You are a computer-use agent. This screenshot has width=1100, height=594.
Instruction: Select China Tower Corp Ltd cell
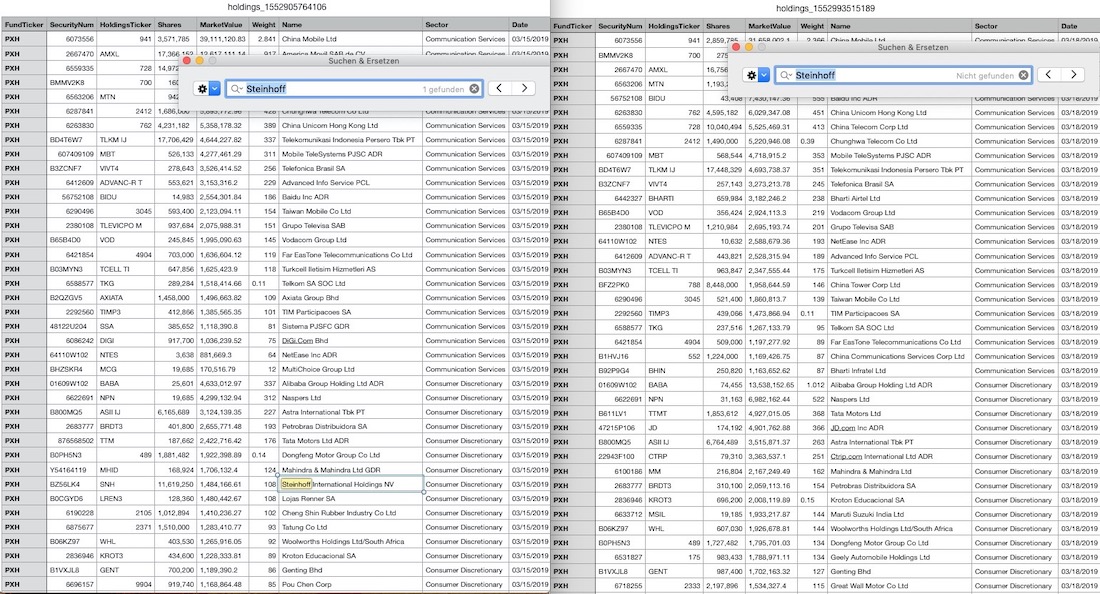[x=899, y=285]
